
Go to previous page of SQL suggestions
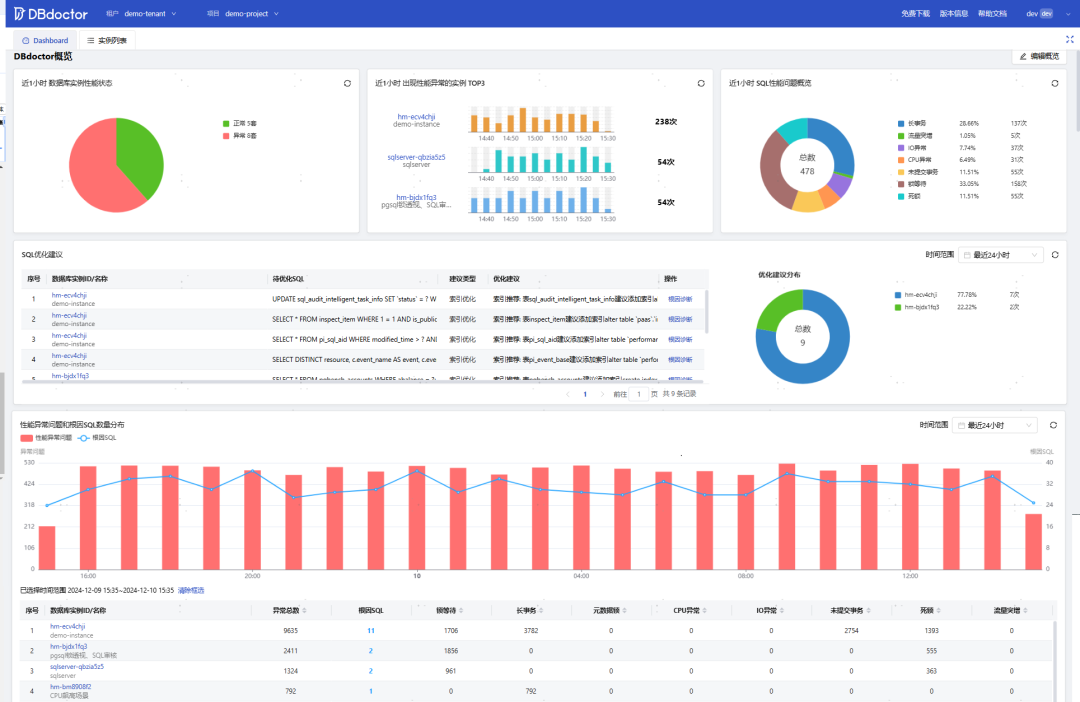click(x=568, y=394)
